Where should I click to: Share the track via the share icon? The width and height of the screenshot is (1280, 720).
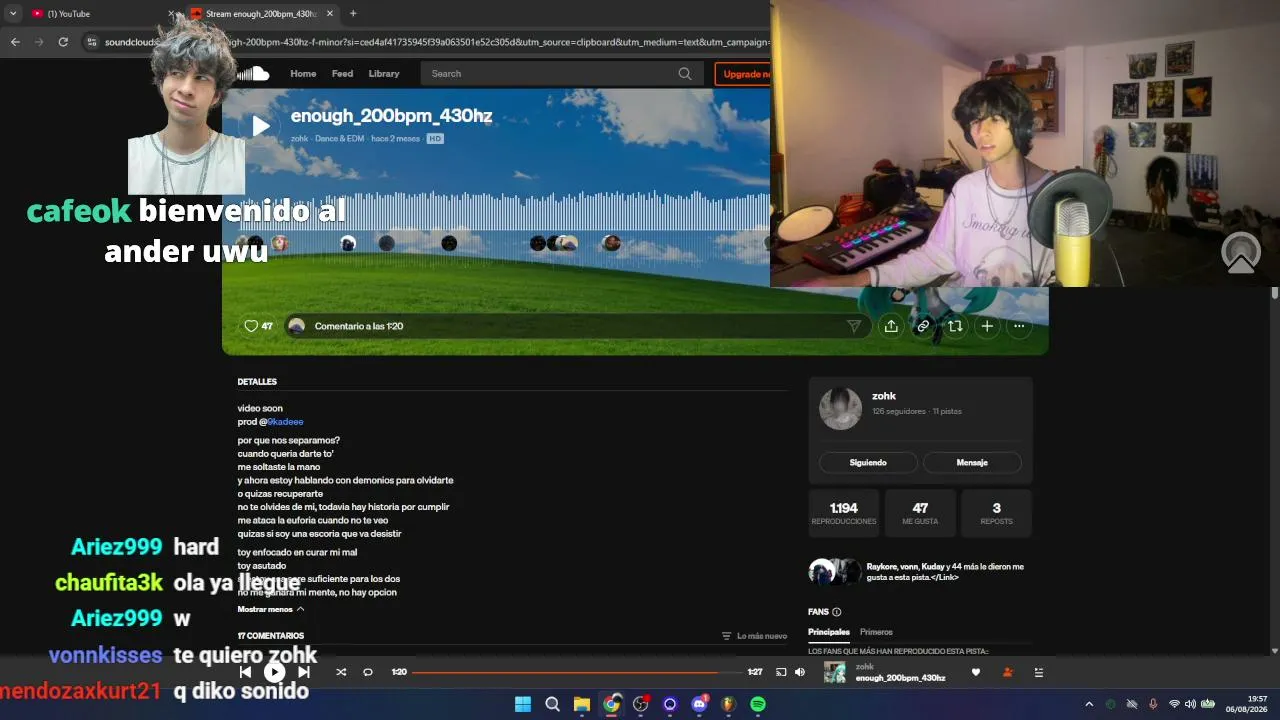click(x=891, y=326)
